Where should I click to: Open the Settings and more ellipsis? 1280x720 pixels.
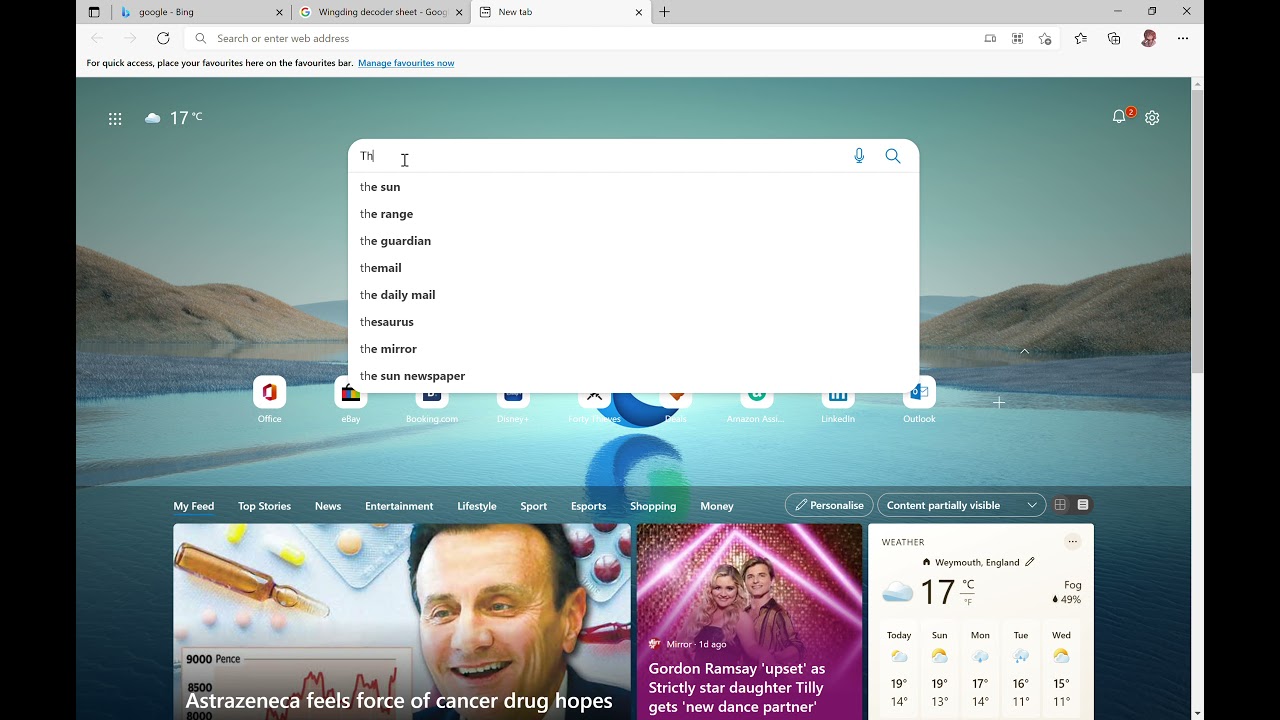(x=1183, y=38)
